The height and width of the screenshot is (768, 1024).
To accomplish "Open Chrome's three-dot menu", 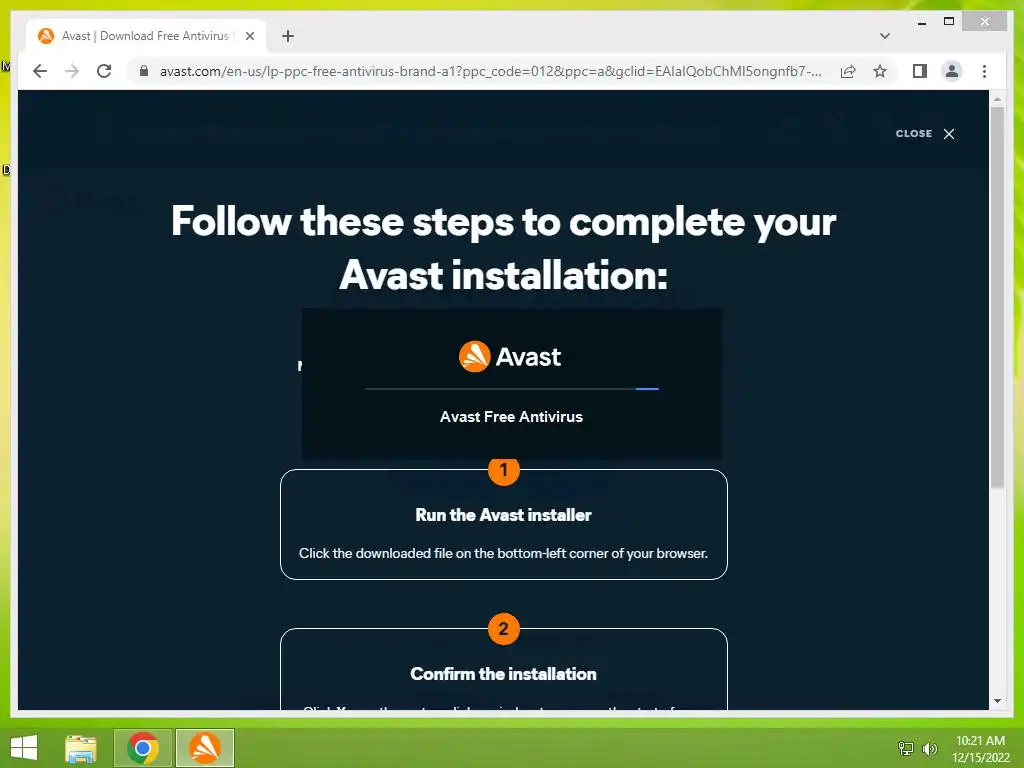I will tap(984, 71).
